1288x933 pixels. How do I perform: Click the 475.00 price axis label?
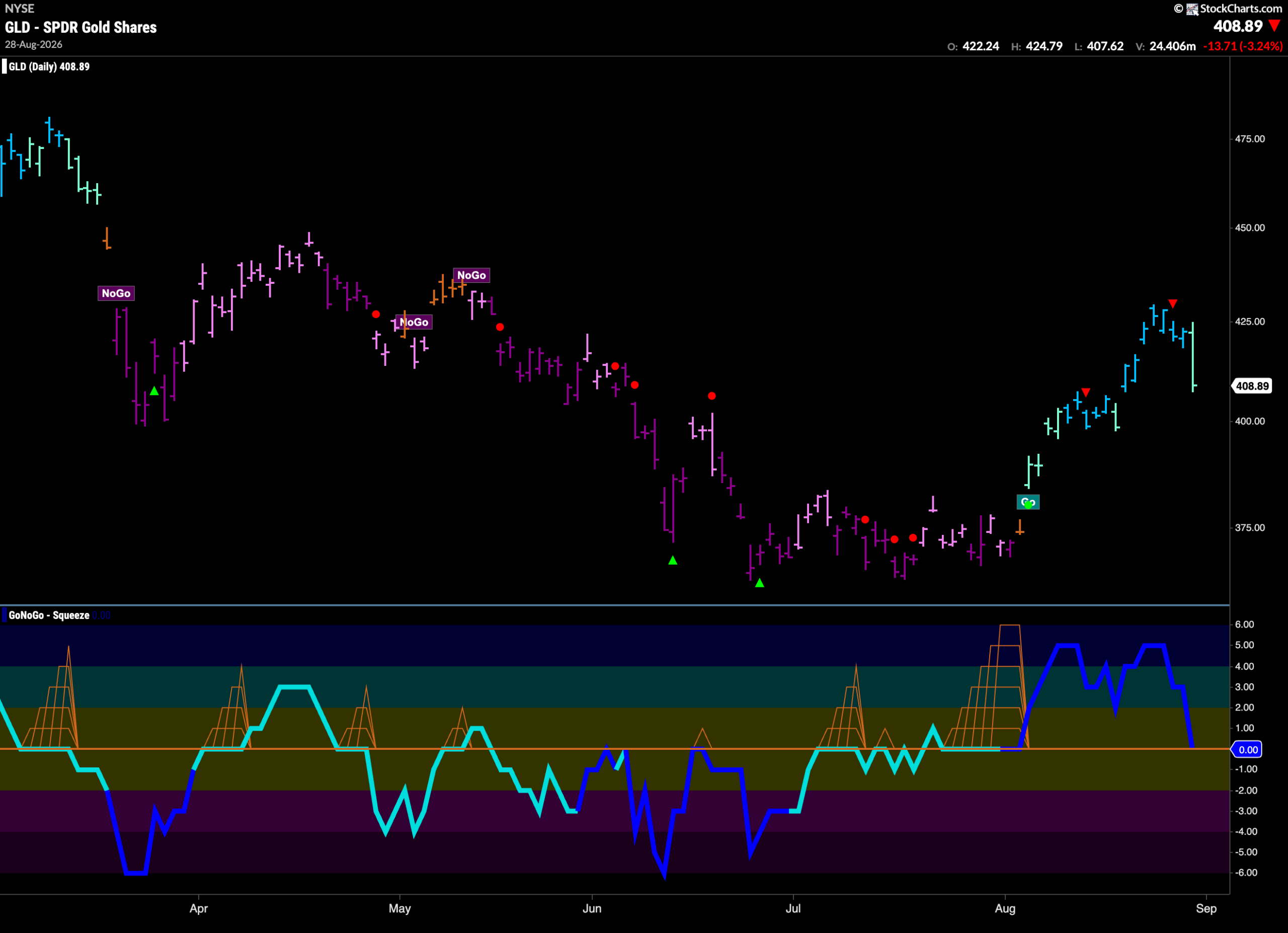(x=1250, y=139)
